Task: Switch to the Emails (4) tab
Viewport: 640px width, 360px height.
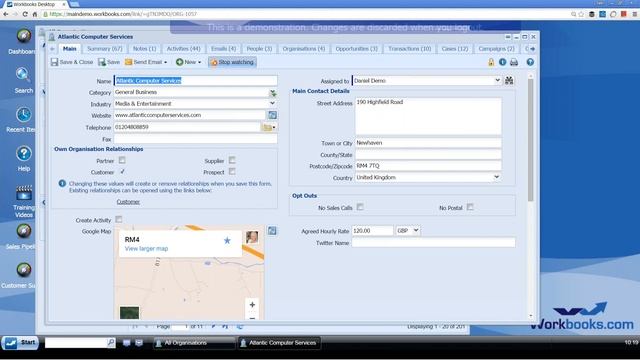Action: tap(223, 49)
